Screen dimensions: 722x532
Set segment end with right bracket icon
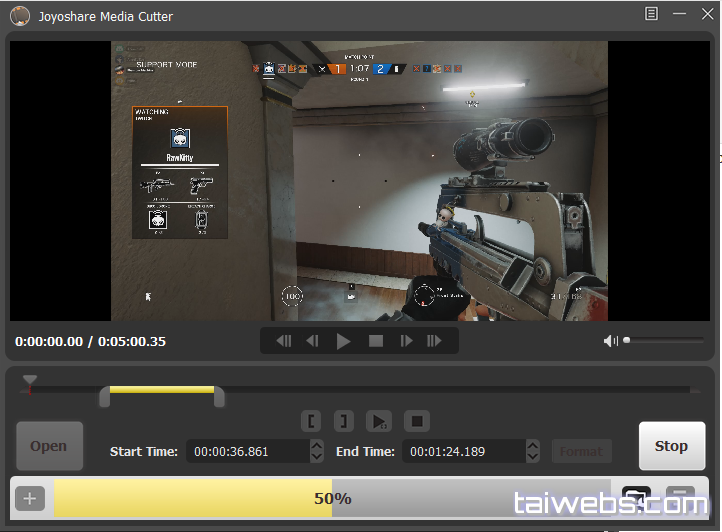pos(342,421)
